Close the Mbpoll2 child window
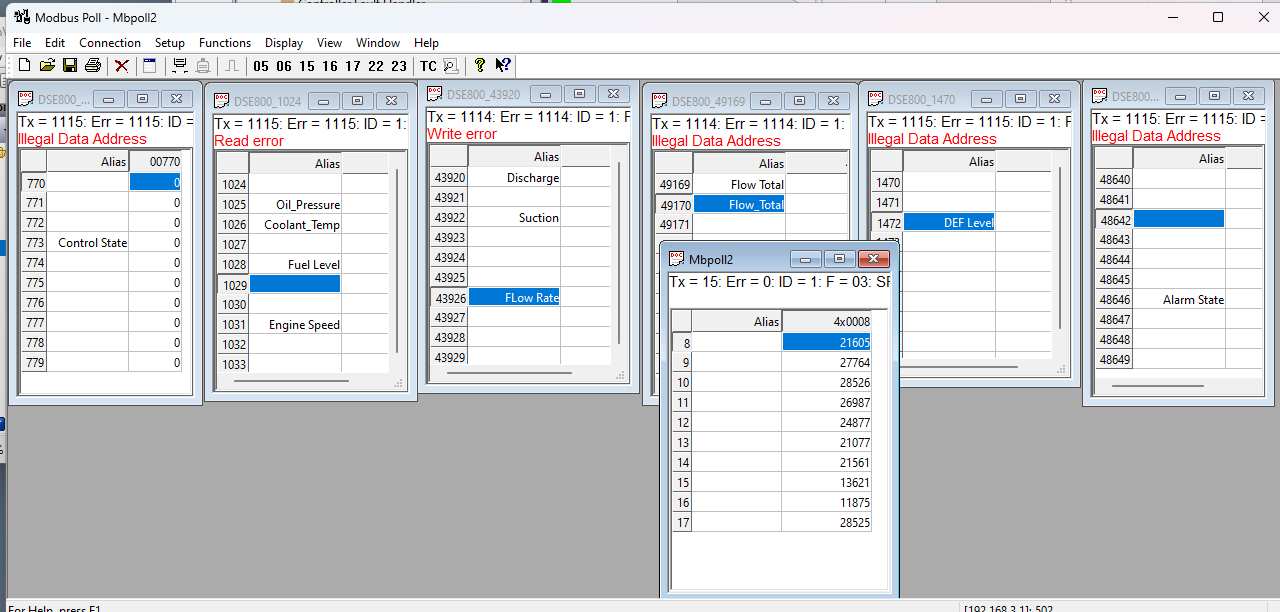Viewport: 1280px width, 612px height. pyautogui.click(x=872, y=259)
